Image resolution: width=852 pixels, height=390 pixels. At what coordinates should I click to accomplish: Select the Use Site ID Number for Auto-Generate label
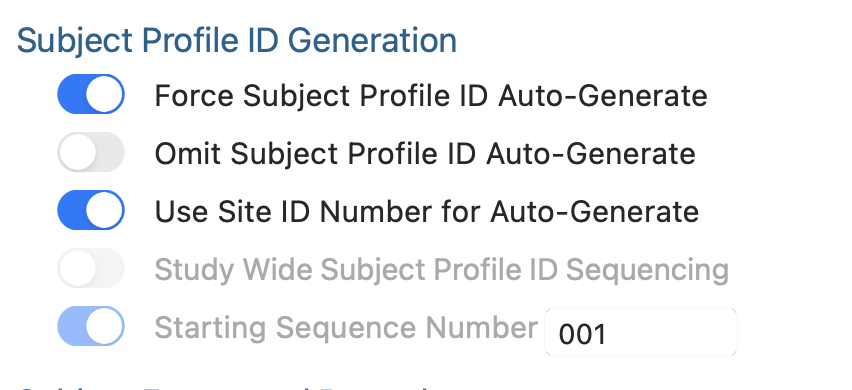coord(427,212)
